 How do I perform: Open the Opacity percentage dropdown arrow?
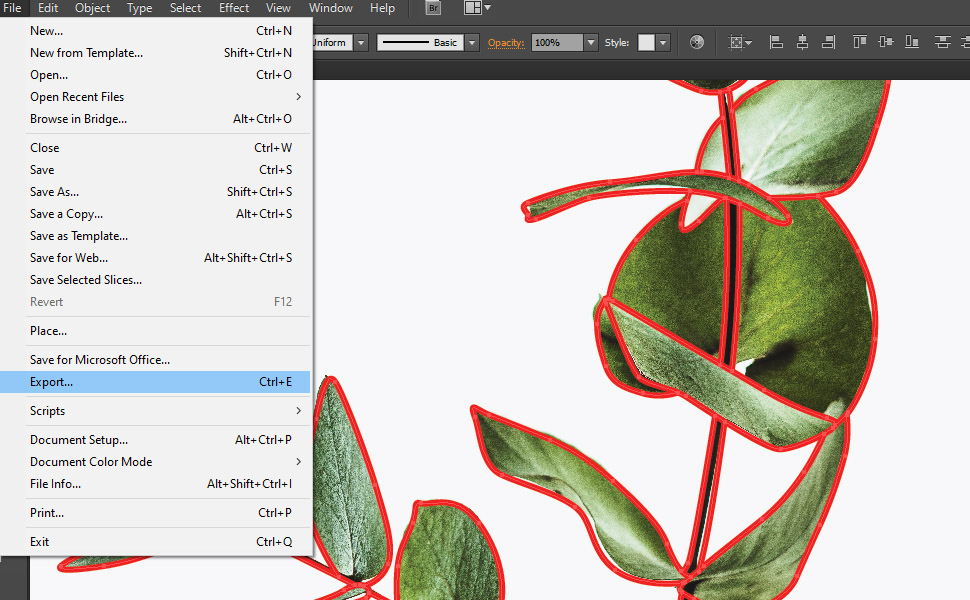tap(588, 42)
